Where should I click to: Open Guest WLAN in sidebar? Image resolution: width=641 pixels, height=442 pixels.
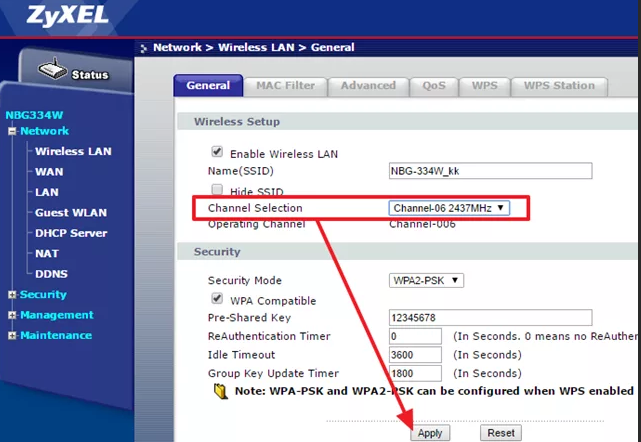click(x=71, y=213)
